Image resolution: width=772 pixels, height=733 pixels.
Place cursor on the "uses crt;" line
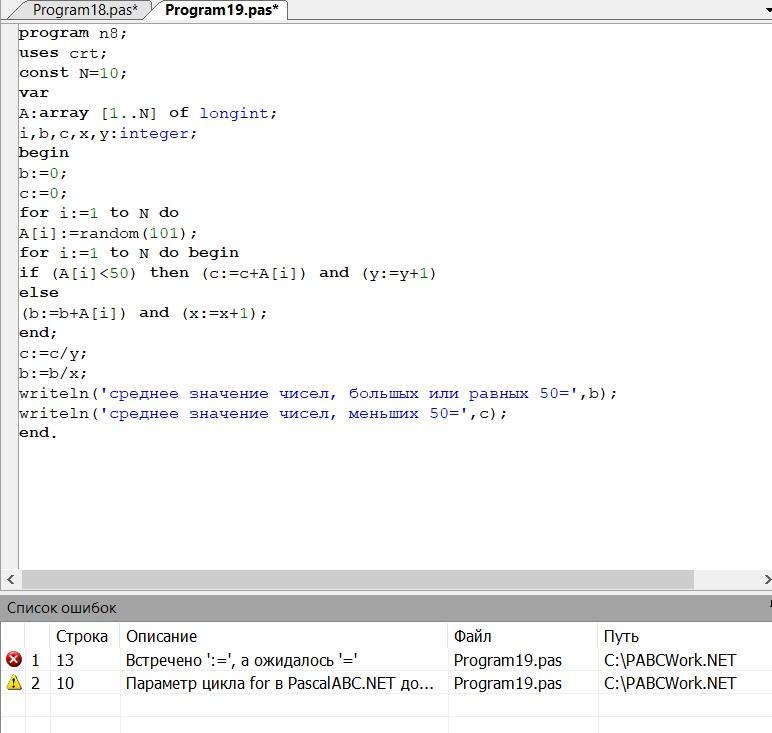(63, 53)
